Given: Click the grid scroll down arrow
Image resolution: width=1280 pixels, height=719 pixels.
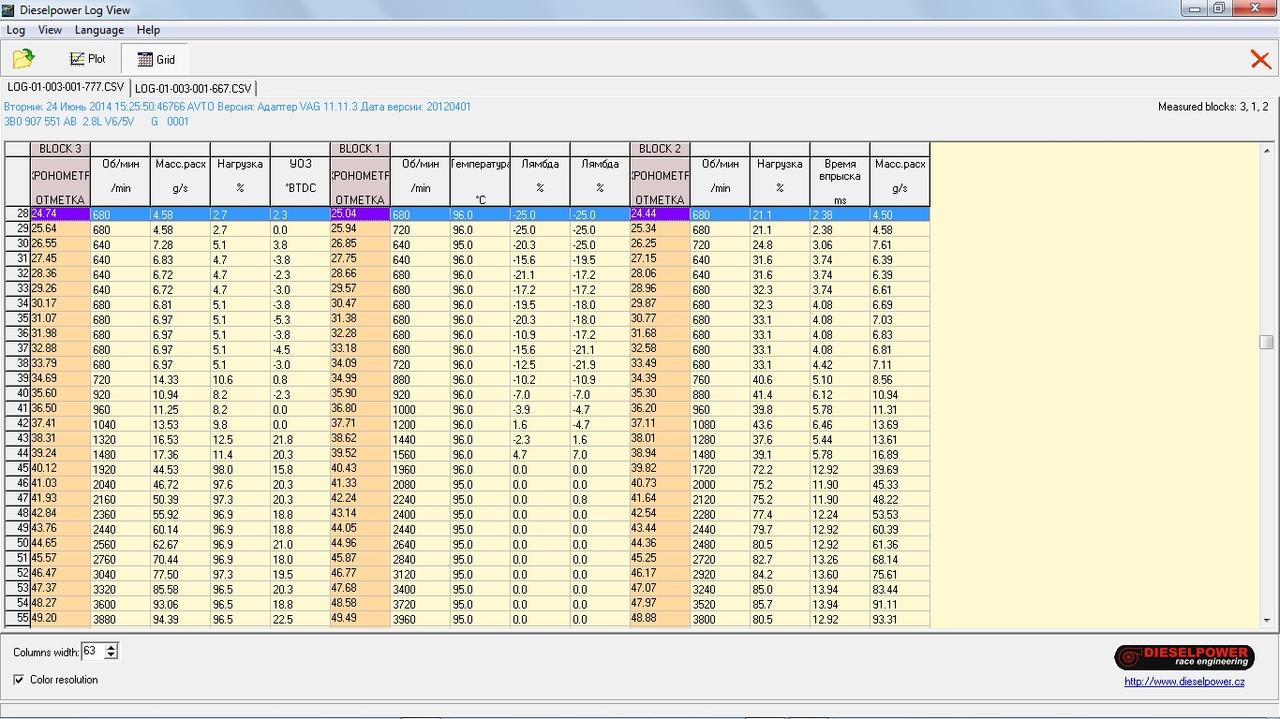Looking at the screenshot, I should tap(1266, 620).
